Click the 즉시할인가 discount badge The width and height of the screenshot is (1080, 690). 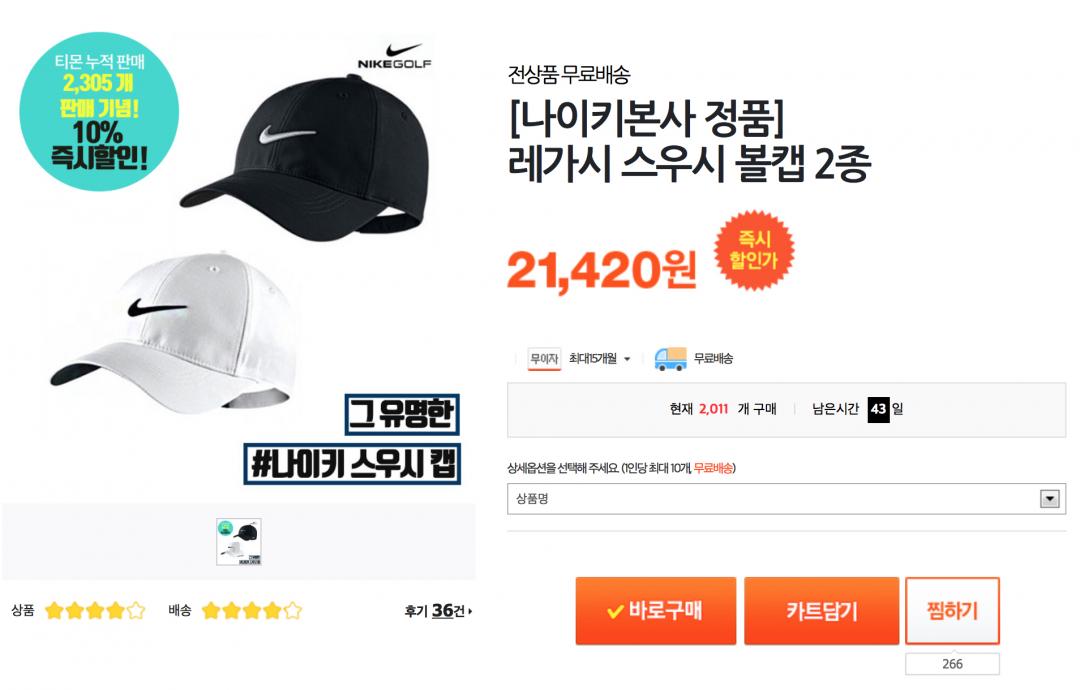pyautogui.click(x=754, y=251)
